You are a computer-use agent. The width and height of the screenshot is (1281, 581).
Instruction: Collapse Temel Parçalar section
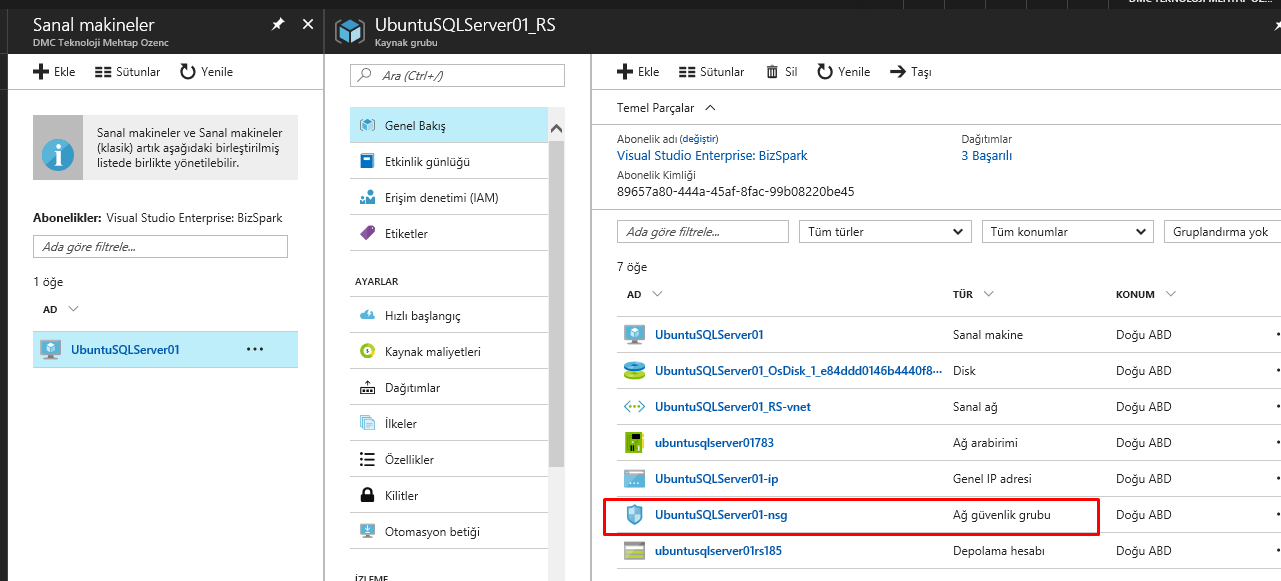pos(667,108)
